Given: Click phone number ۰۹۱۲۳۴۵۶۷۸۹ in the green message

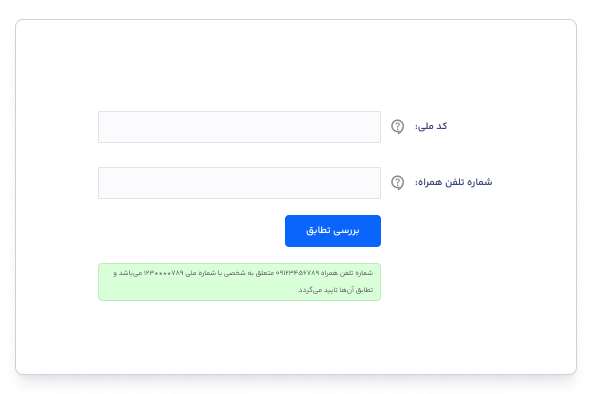Looking at the screenshot, I should tap(298, 273).
